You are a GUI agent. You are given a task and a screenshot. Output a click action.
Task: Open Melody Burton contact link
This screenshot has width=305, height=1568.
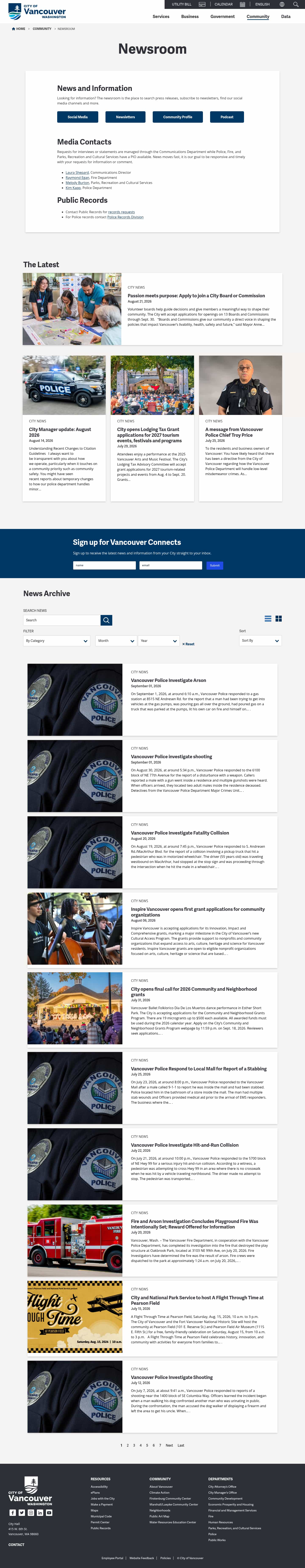pyautogui.click(x=77, y=183)
